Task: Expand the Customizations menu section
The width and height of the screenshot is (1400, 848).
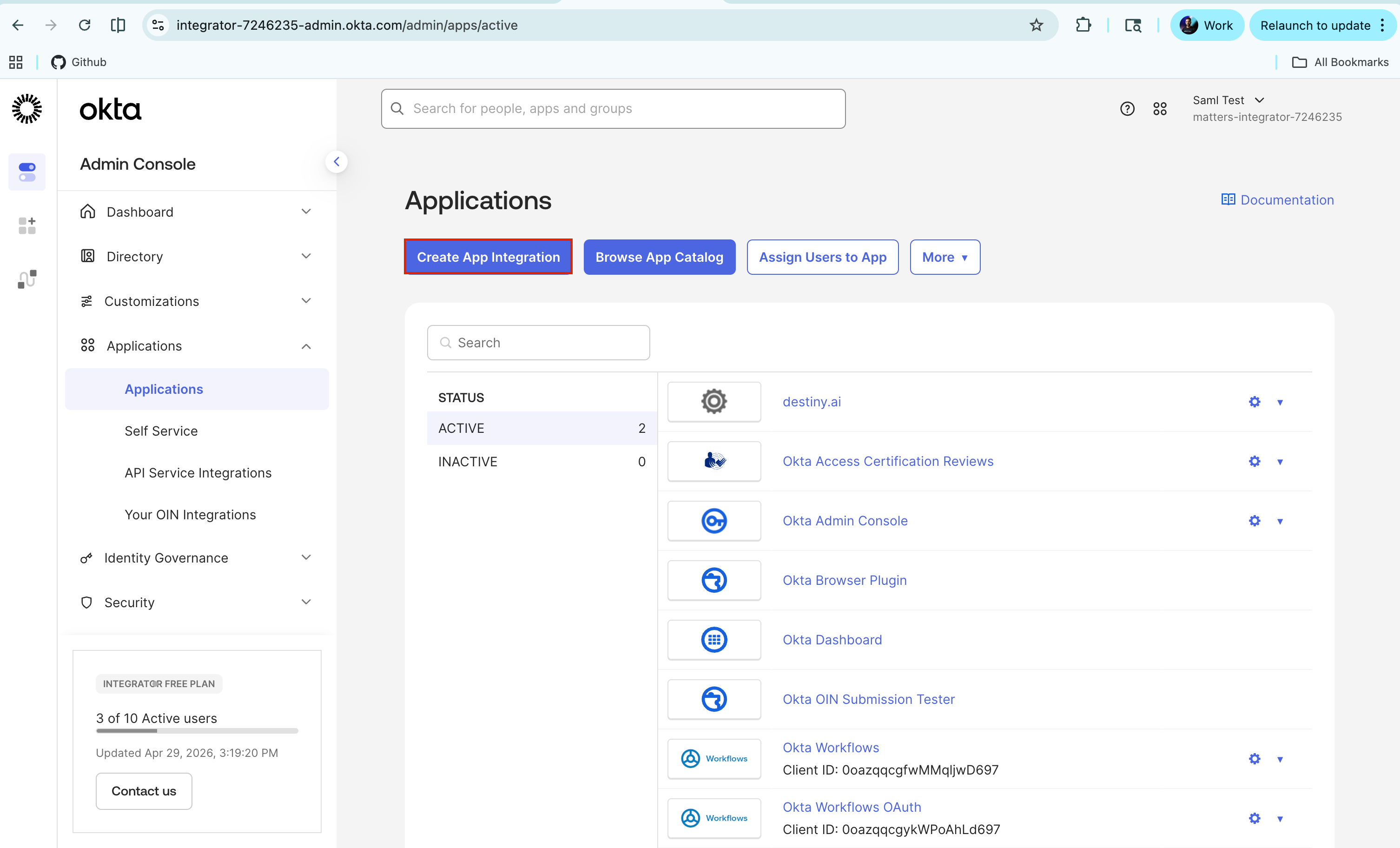Action: click(197, 301)
